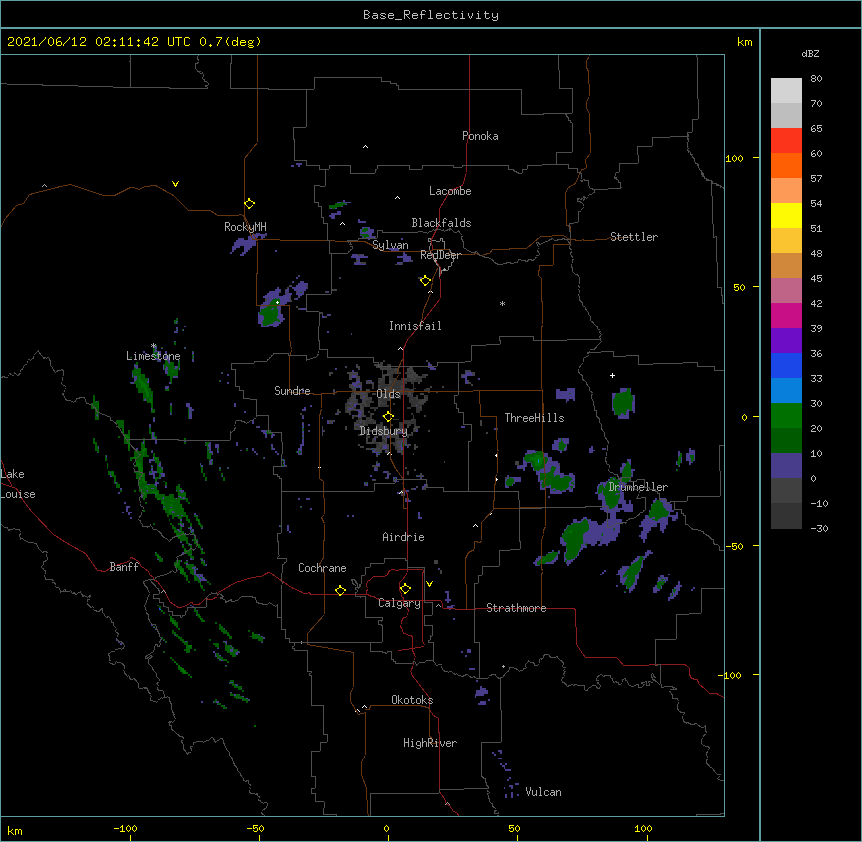Click the dBZ legend heading
The height and width of the screenshot is (842, 862).
click(810, 54)
